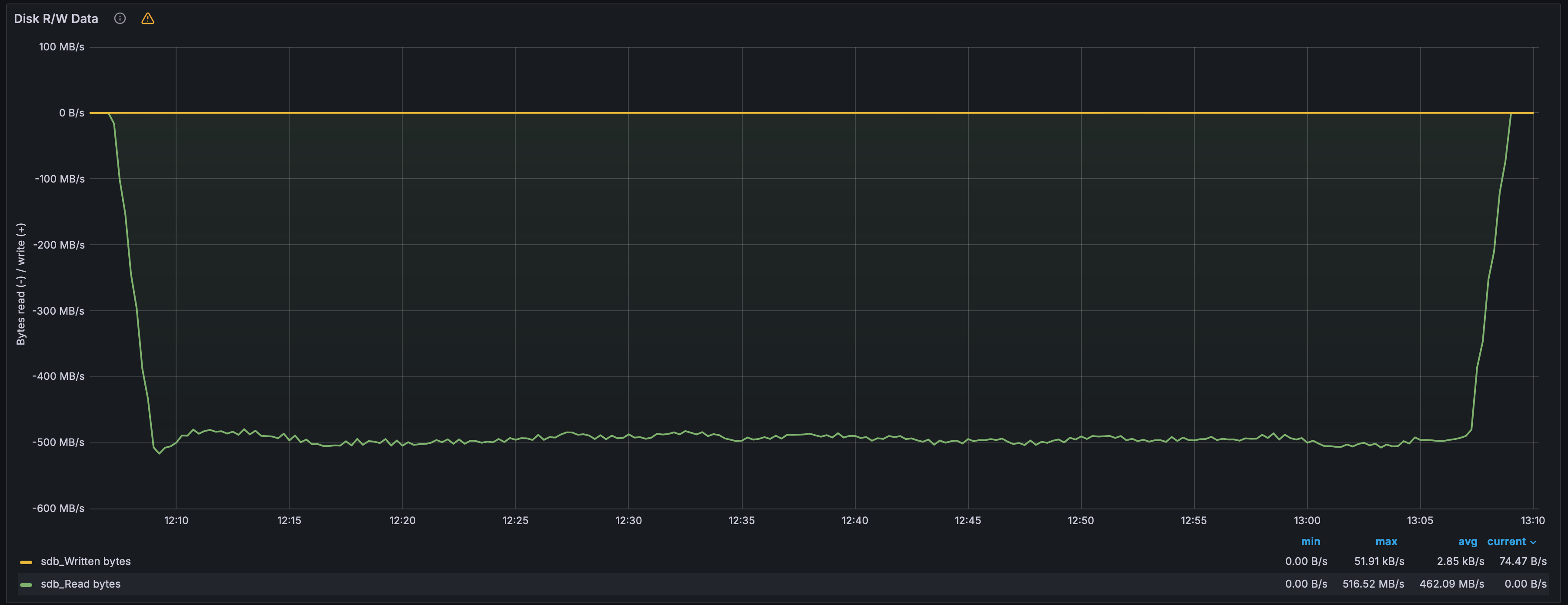
Task: Click the 0 B/s axis label
Action: pyautogui.click(x=72, y=113)
